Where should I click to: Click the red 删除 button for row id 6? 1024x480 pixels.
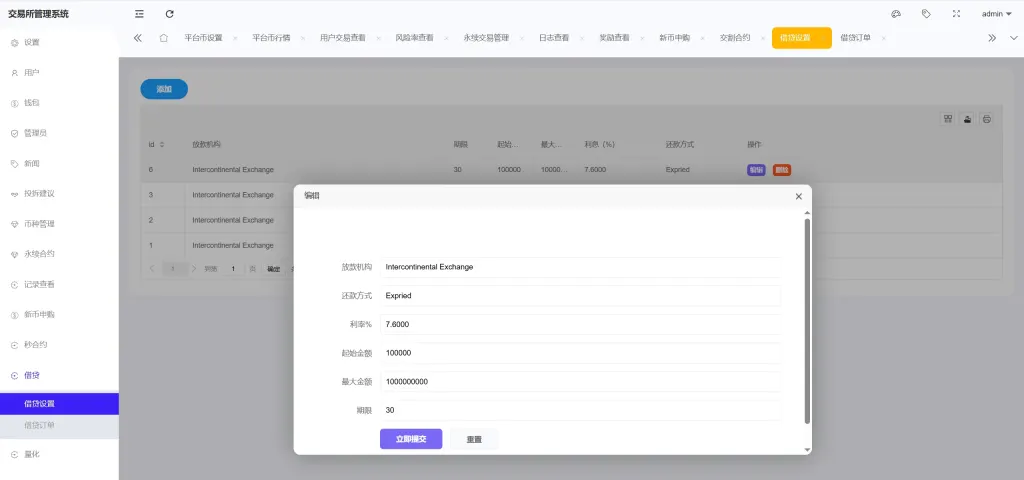(782, 170)
